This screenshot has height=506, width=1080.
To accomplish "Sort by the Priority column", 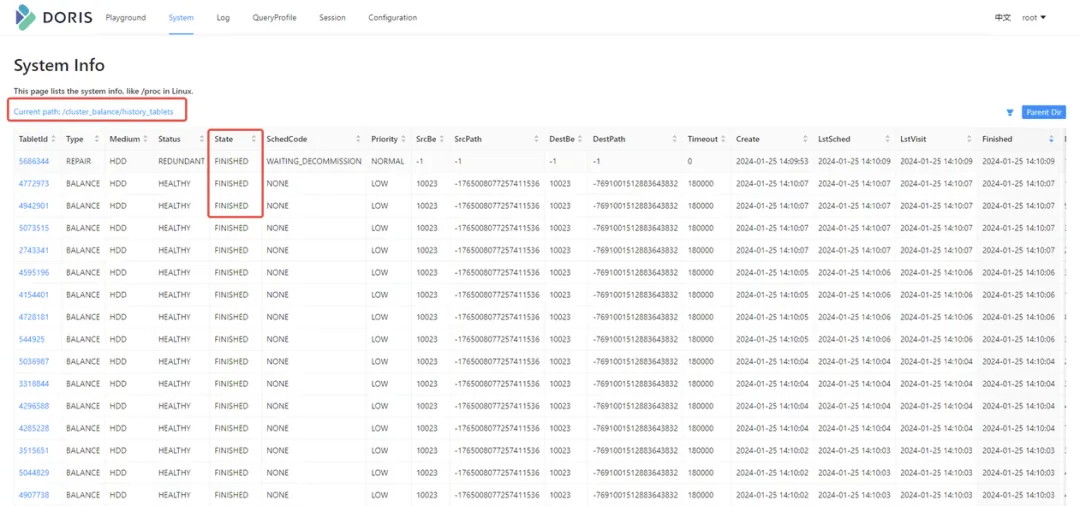I will pos(404,139).
